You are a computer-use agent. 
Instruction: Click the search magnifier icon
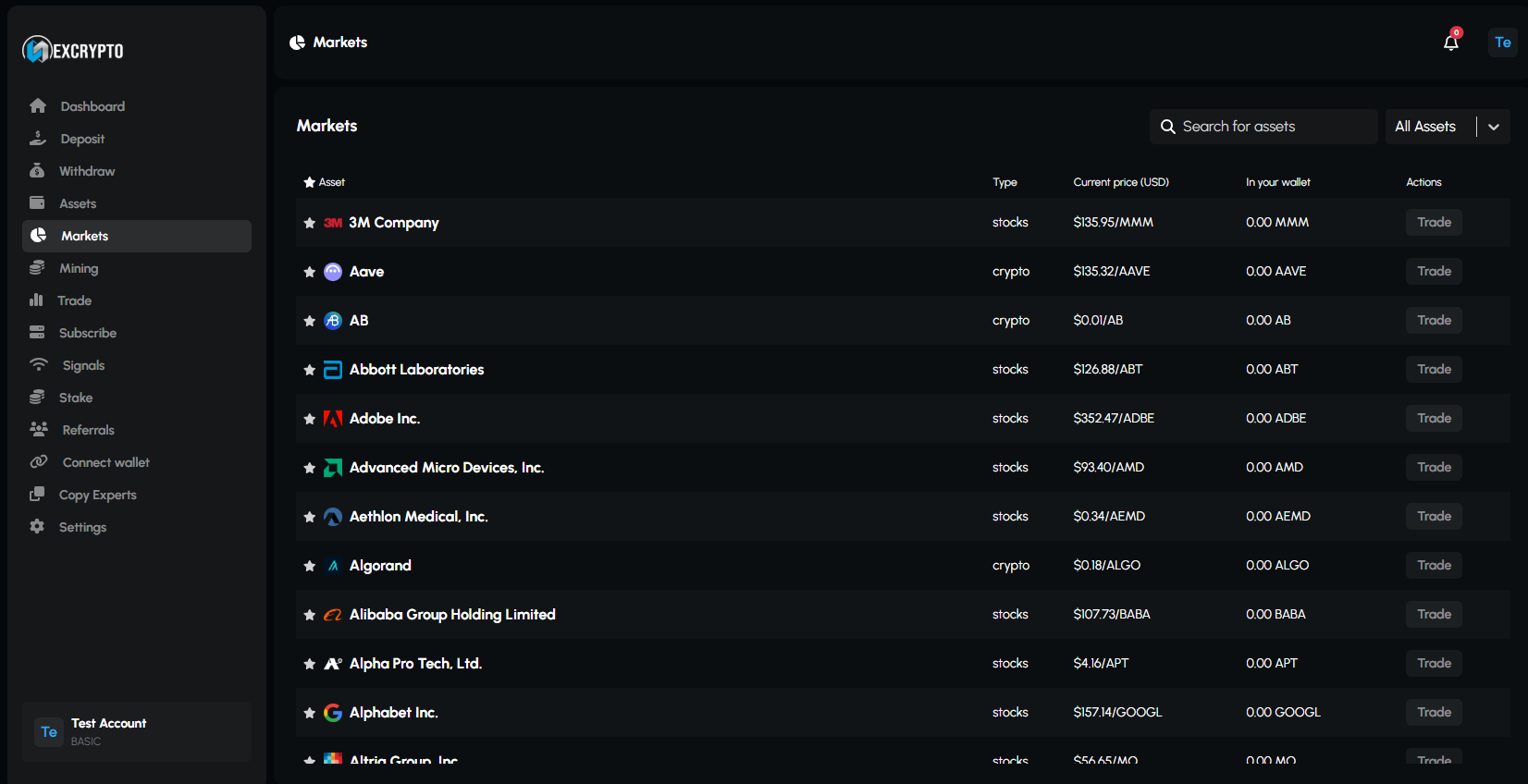pos(1168,127)
